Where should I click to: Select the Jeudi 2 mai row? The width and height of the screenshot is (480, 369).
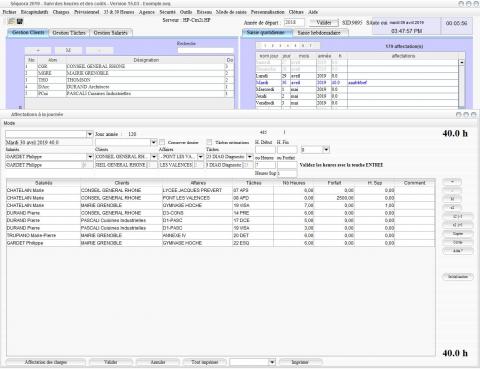[x=357, y=96]
